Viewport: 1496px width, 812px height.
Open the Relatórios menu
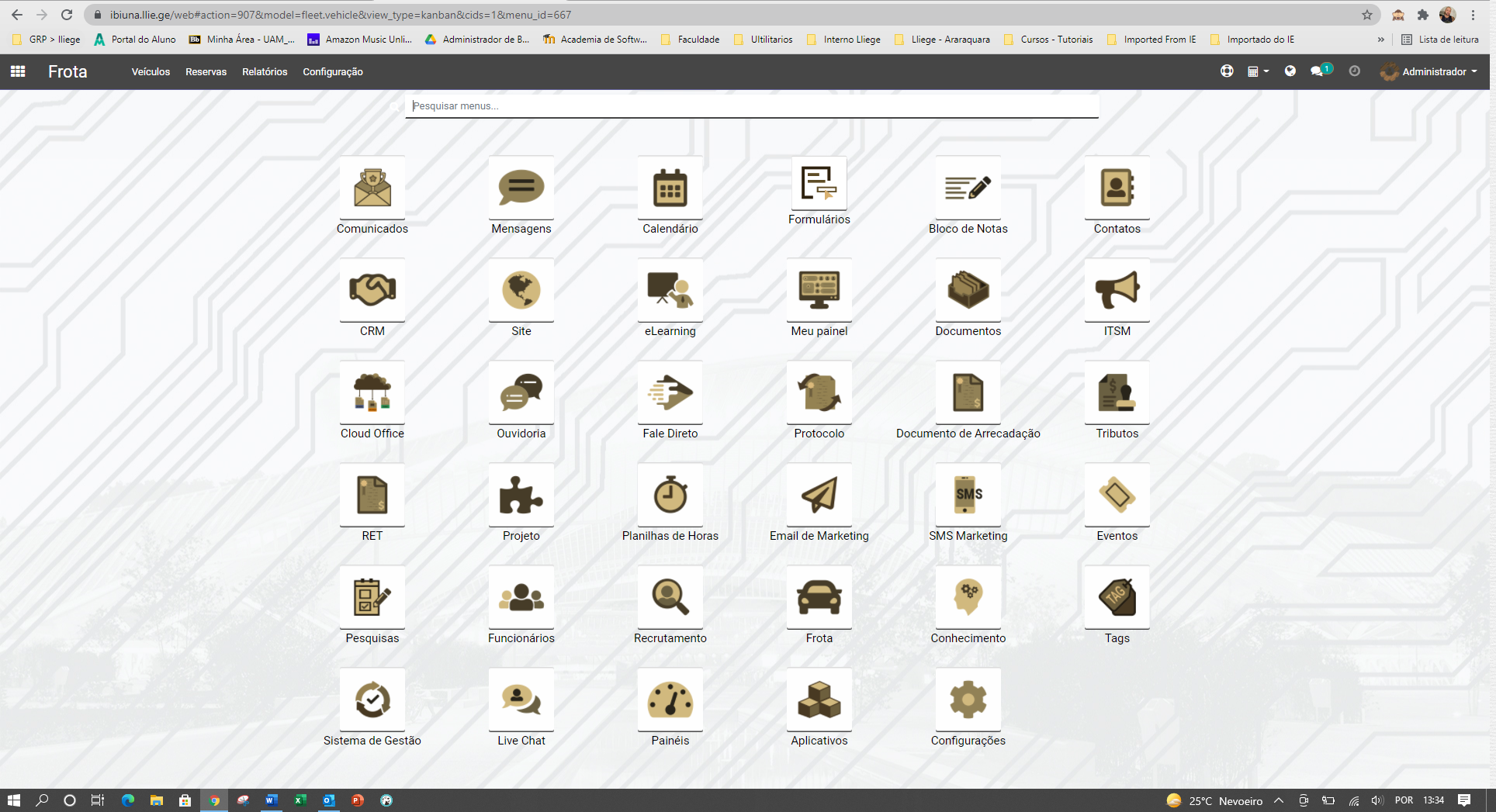point(265,71)
